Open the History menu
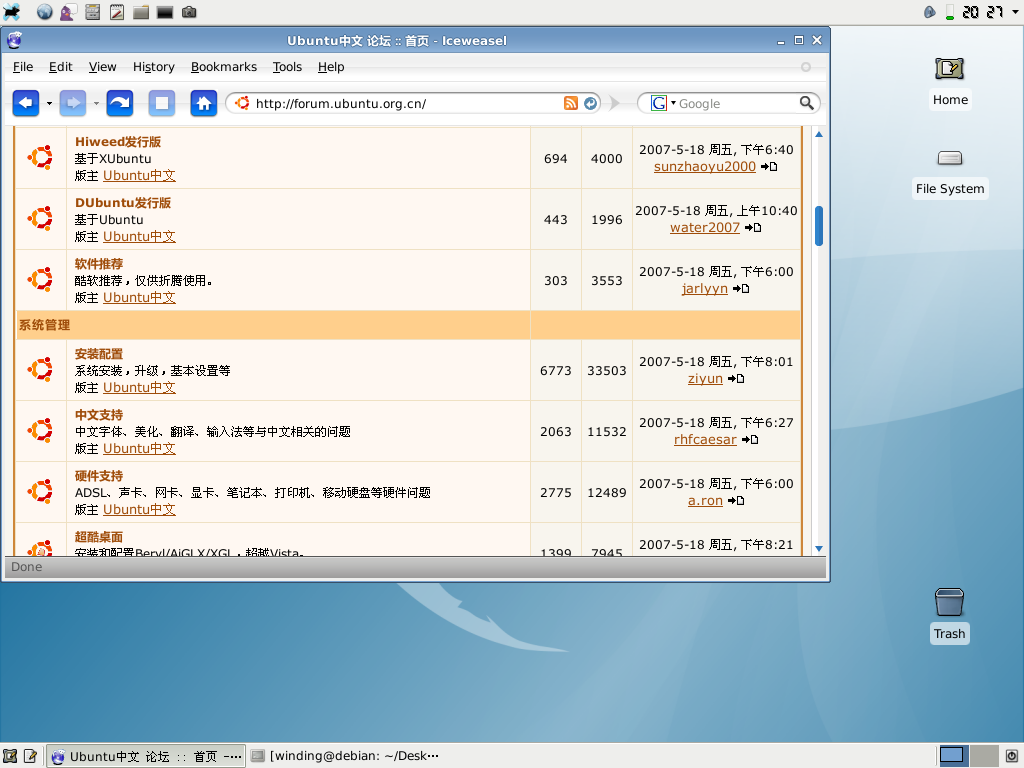1024x768 pixels. tap(153, 67)
